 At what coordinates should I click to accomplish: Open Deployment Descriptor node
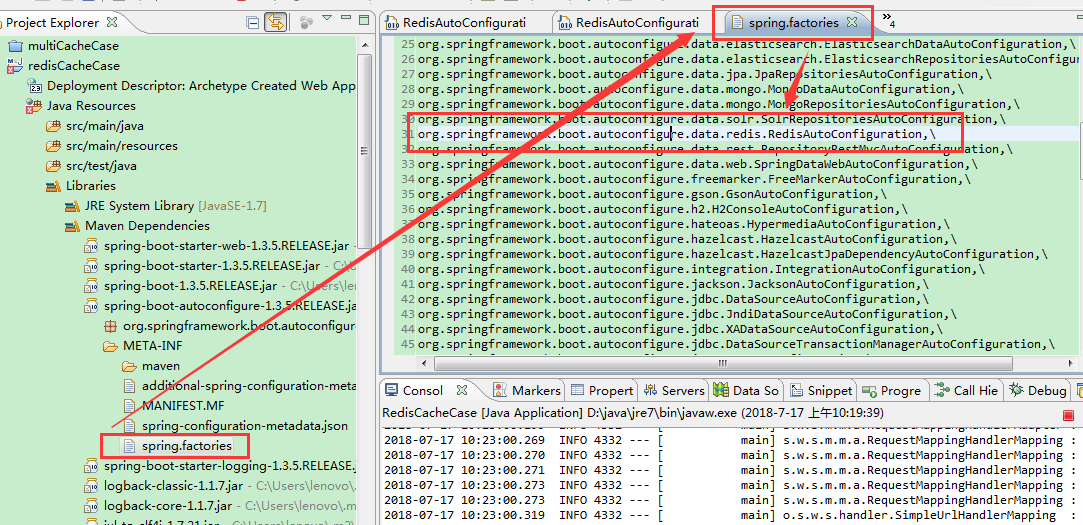[200, 86]
